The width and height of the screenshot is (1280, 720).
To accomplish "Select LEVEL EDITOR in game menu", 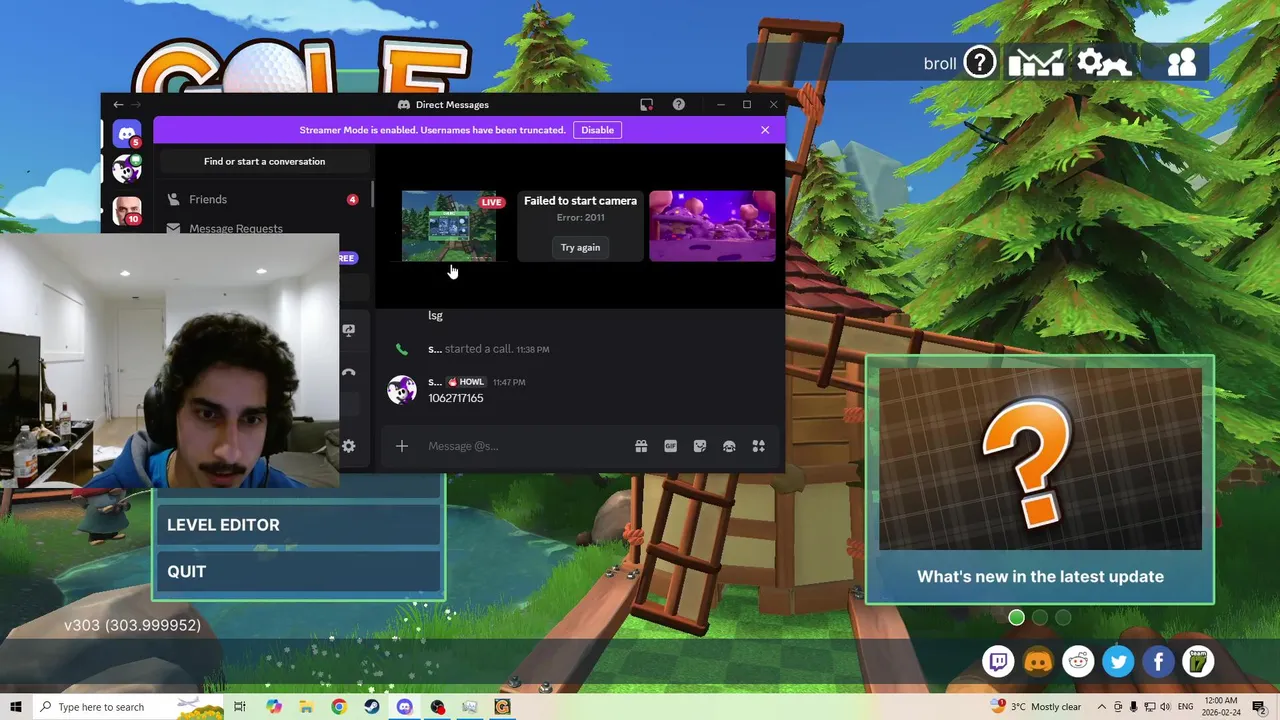I will [x=298, y=525].
